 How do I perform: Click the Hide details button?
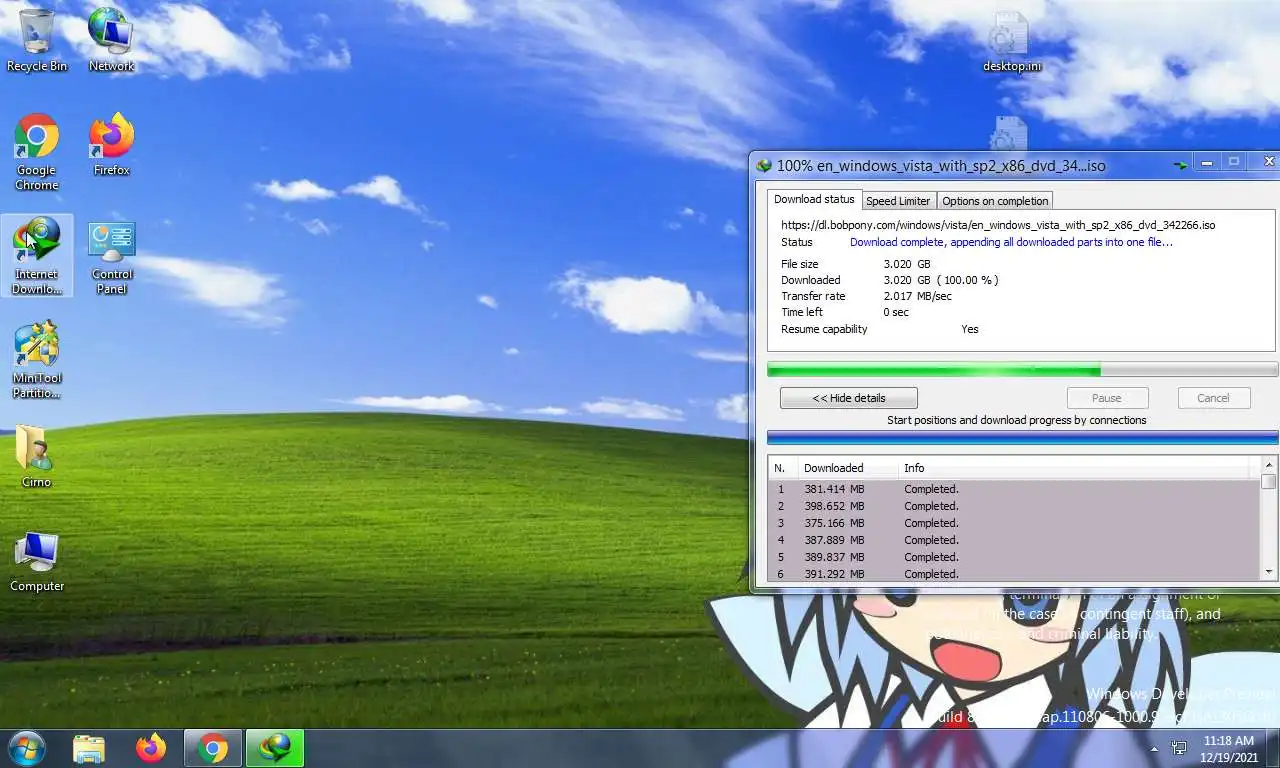coord(848,398)
